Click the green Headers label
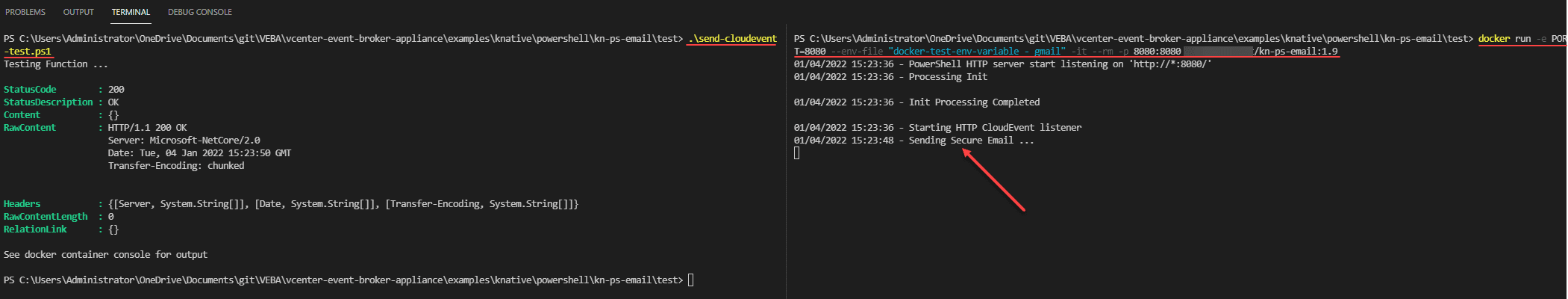Viewport: 1568px width, 299px height. pos(22,204)
